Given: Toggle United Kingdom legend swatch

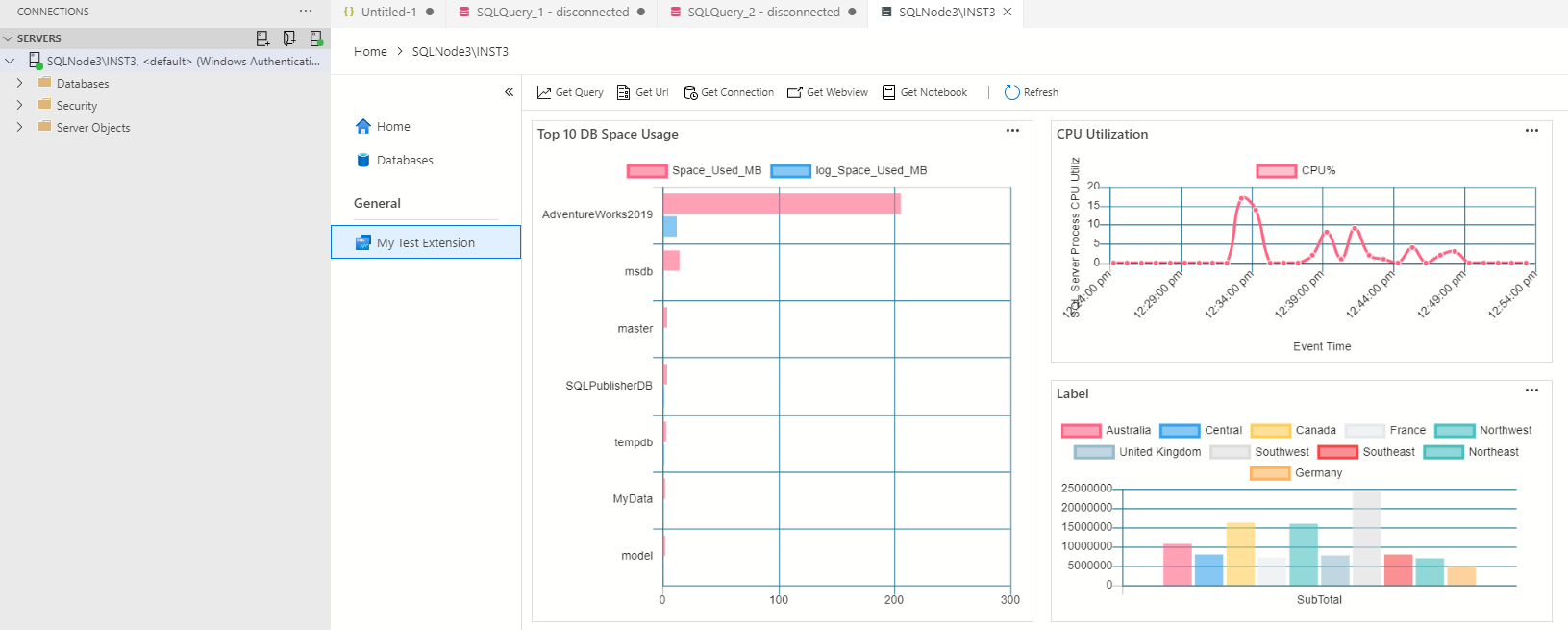Looking at the screenshot, I should pyautogui.click(x=1095, y=452).
